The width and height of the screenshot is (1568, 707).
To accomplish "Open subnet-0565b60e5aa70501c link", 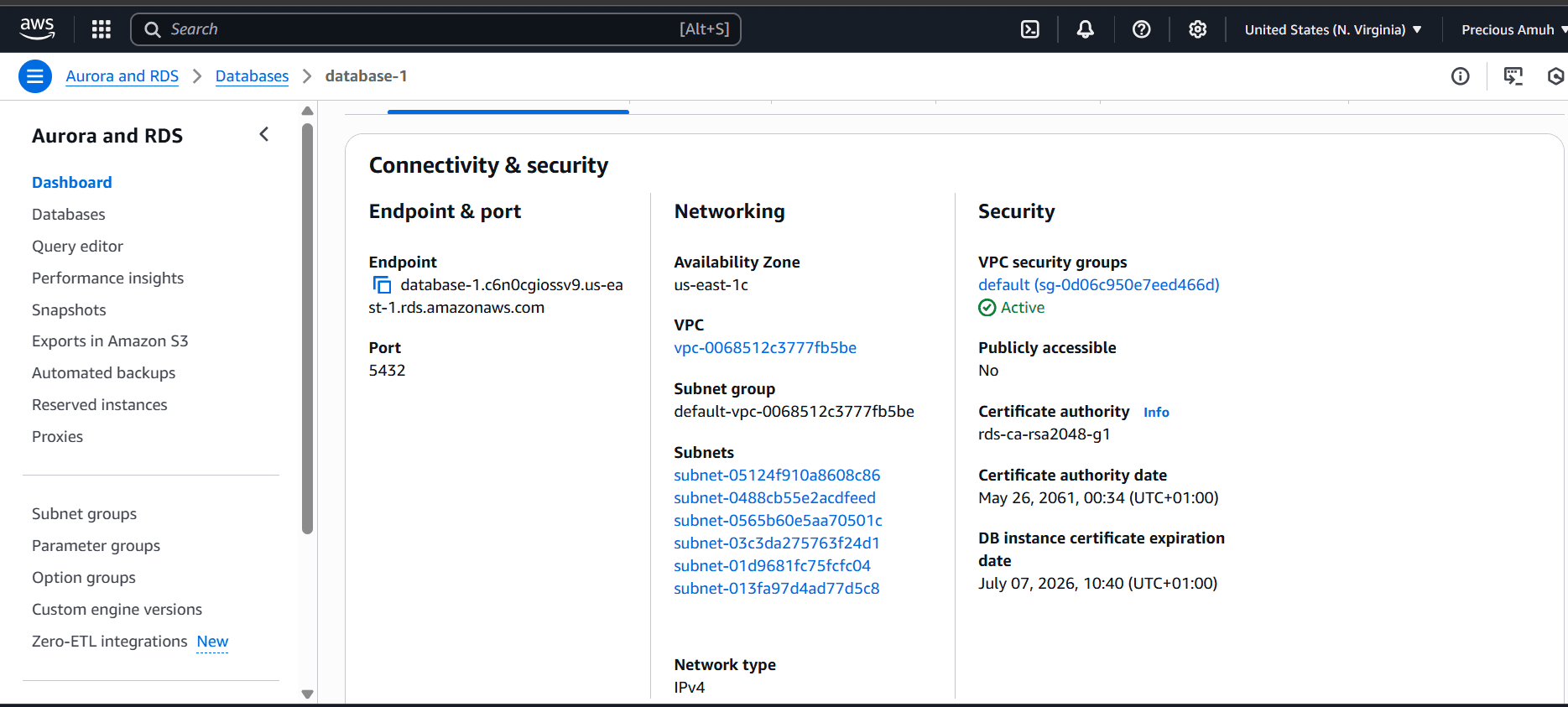I will (778, 521).
